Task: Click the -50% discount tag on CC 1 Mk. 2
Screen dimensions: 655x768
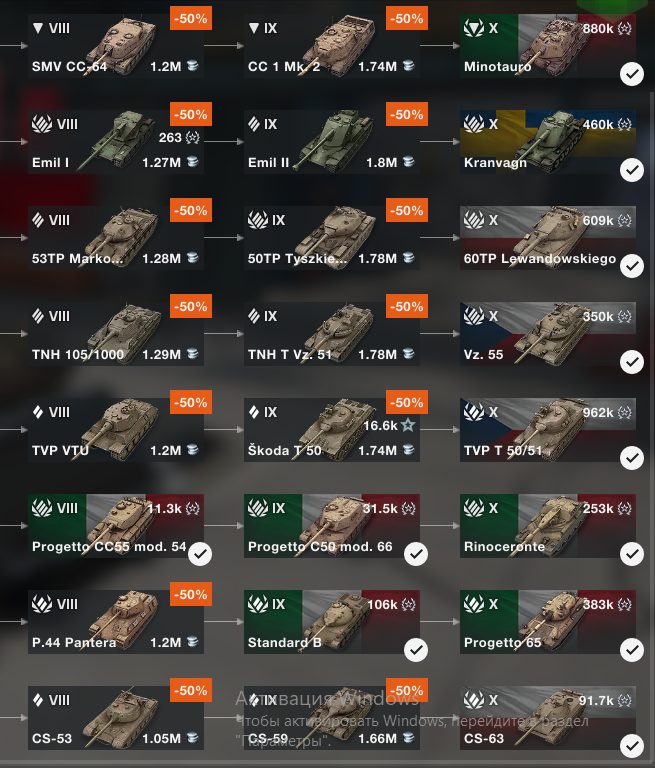Action: pyautogui.click(x=407, y=19)
